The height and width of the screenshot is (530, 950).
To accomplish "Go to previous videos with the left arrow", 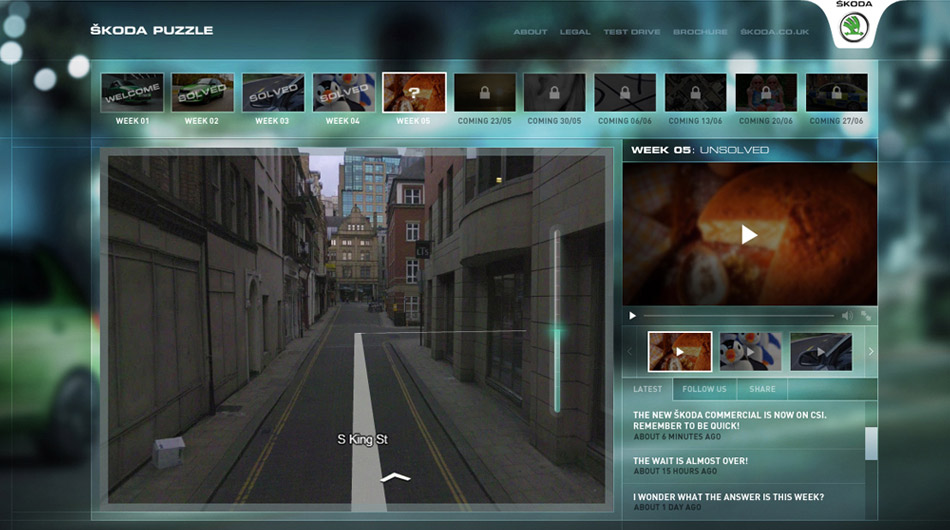I will [x=629, y=351].
